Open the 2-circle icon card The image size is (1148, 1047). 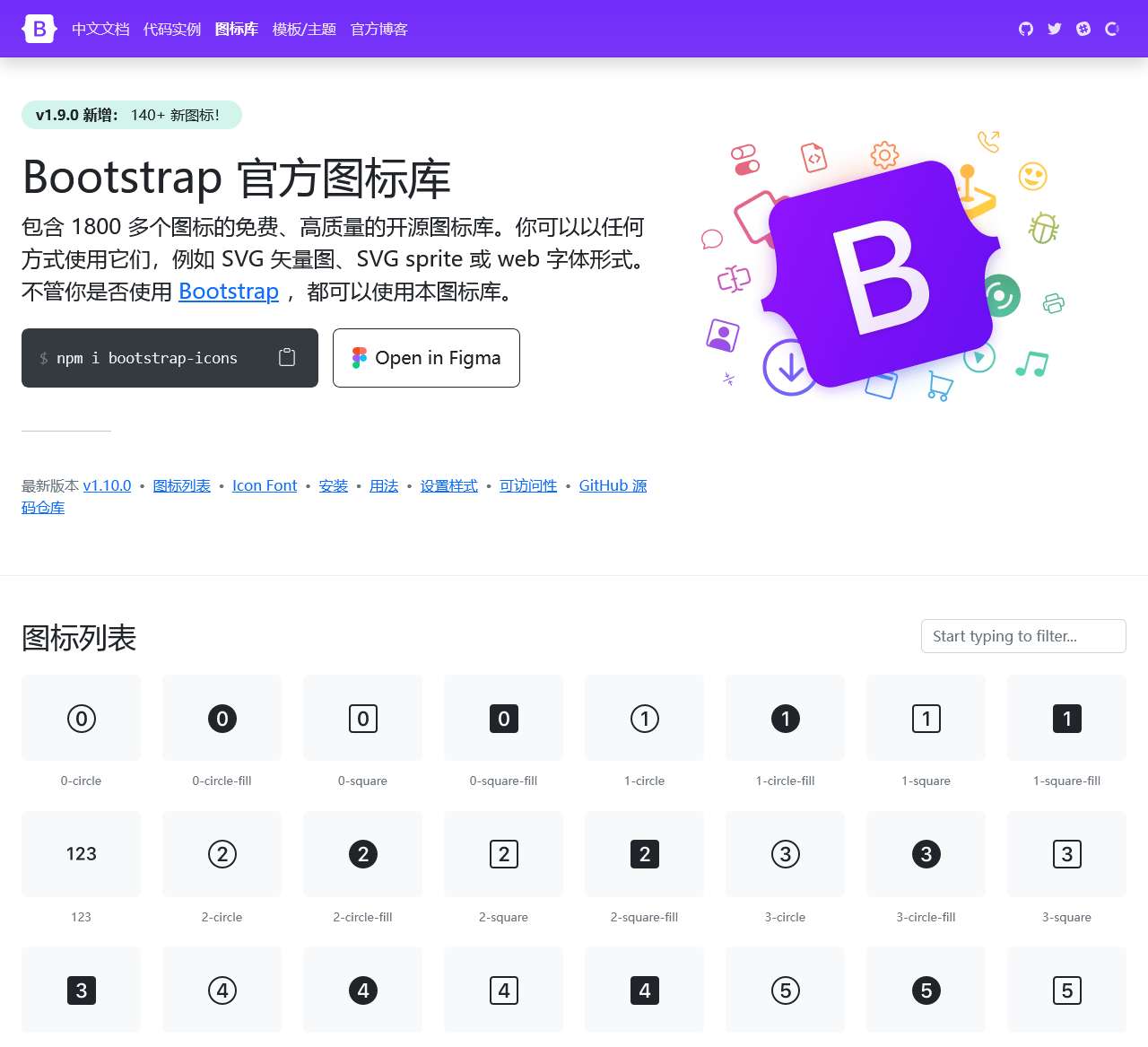[222, 869]
